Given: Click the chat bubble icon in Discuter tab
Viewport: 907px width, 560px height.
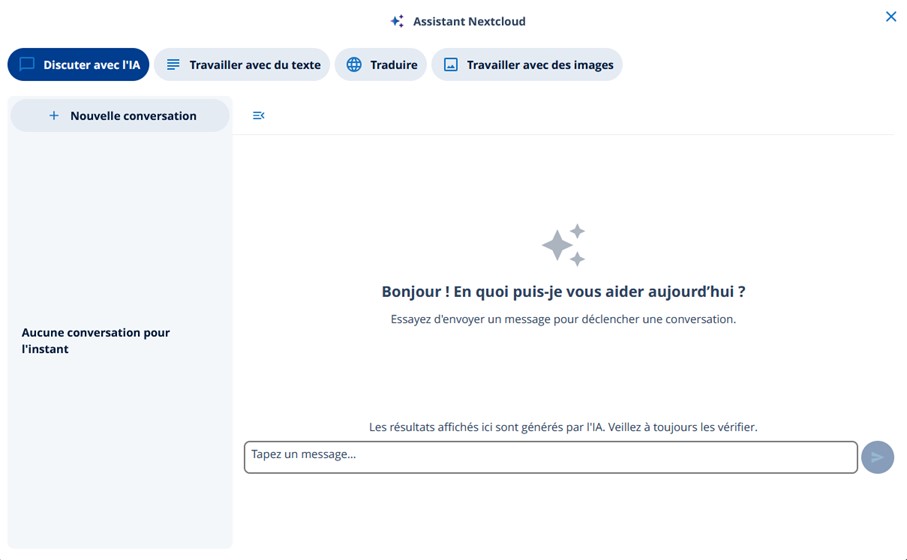Looking at the screenshot, I should point(27,64).
